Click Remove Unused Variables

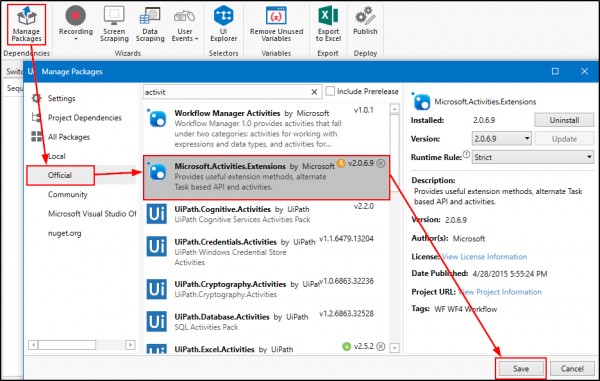pyautogui.click(x=276, y=24)
